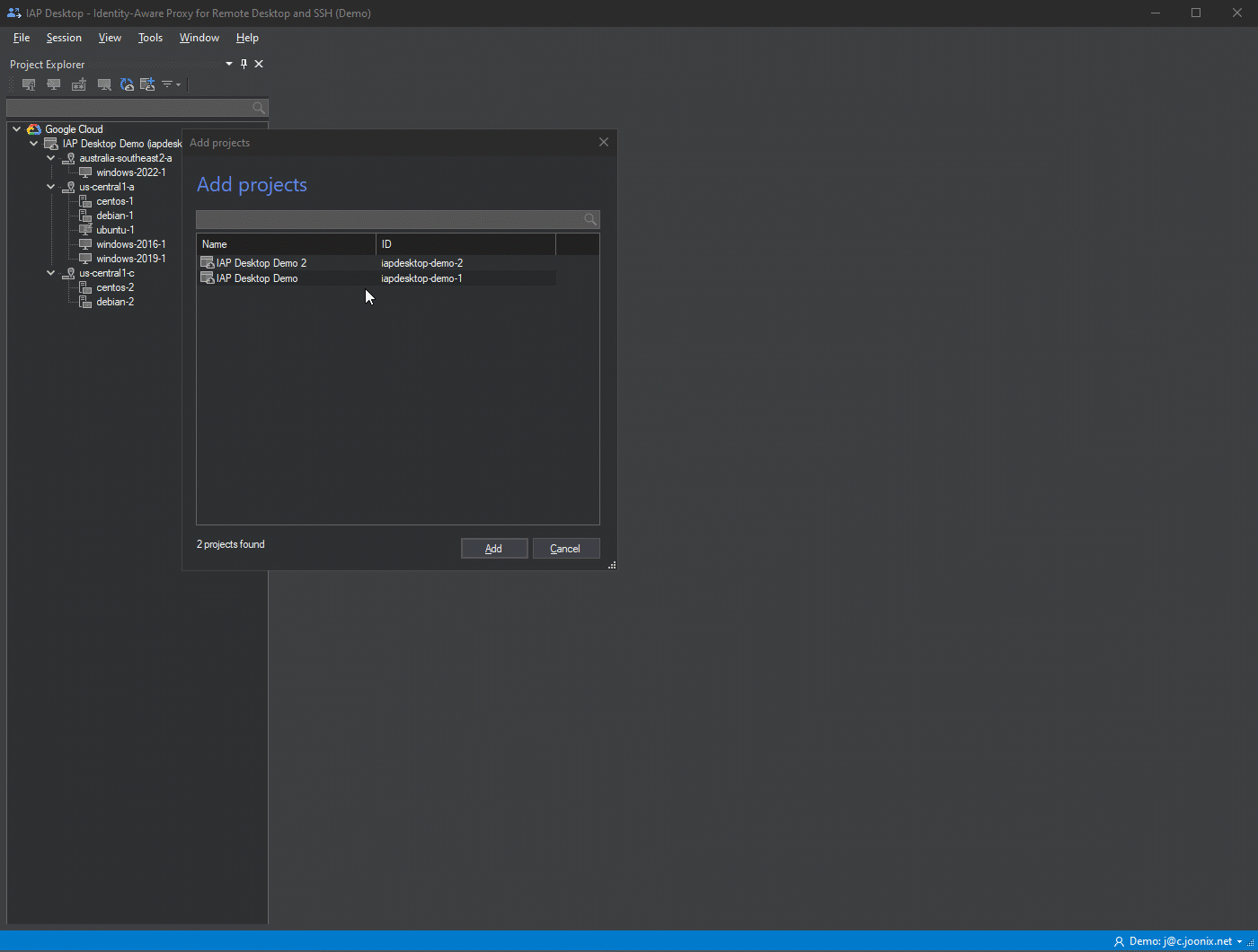Close the Add projects dialog
This screenshot has height=952, width=1258.
(604, 142)
